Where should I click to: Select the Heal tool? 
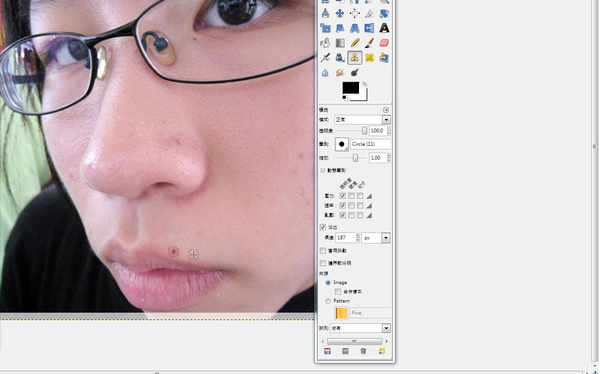(x=369, y=57)
